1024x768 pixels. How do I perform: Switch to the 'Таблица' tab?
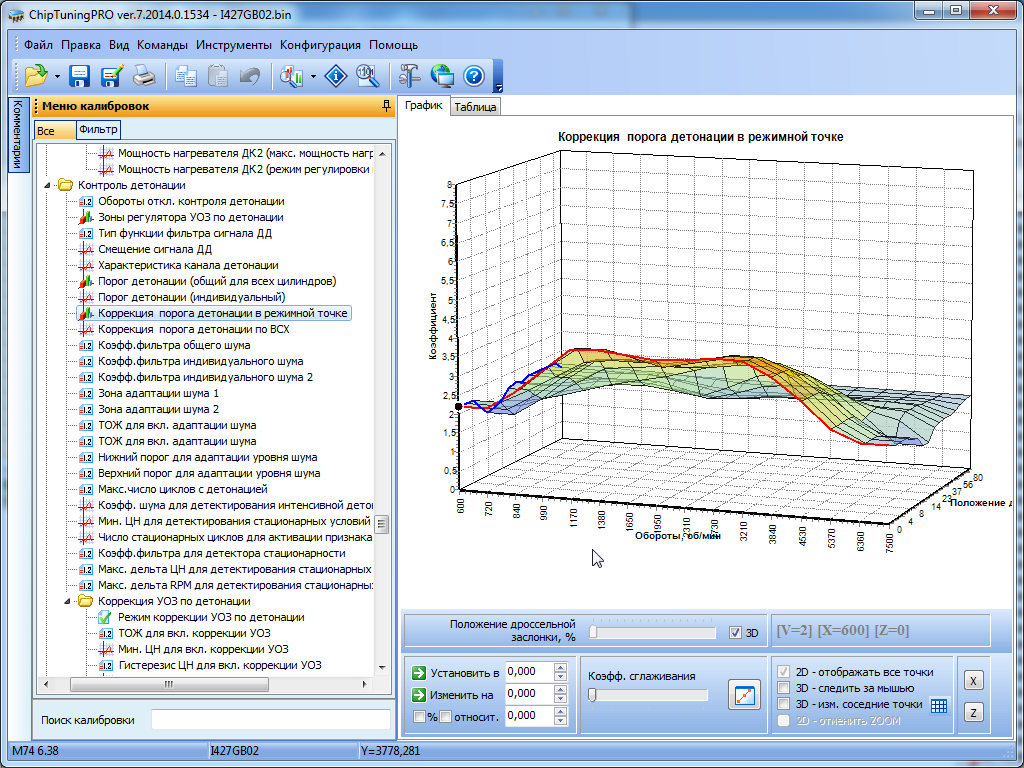click(475, 107)
